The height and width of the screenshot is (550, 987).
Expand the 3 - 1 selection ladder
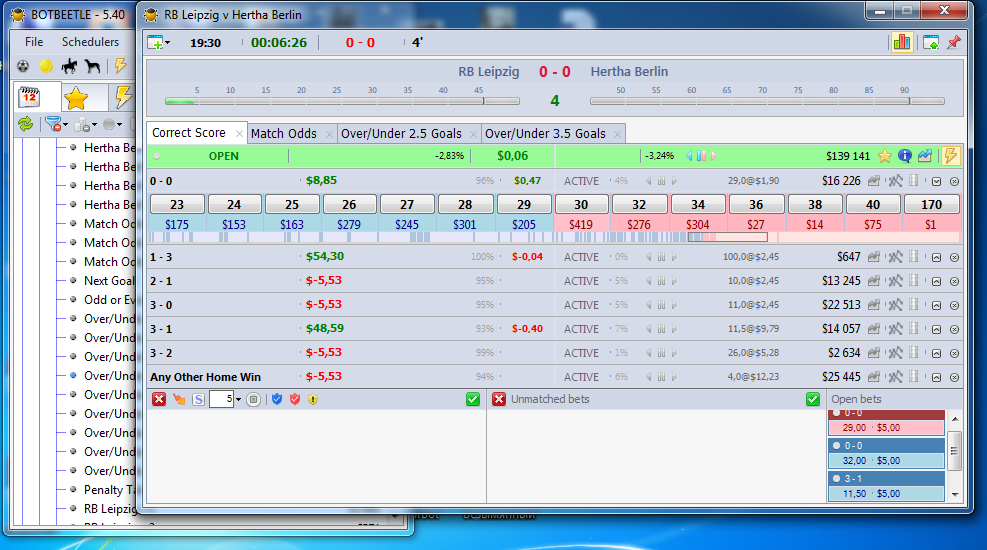coord(937,329)
